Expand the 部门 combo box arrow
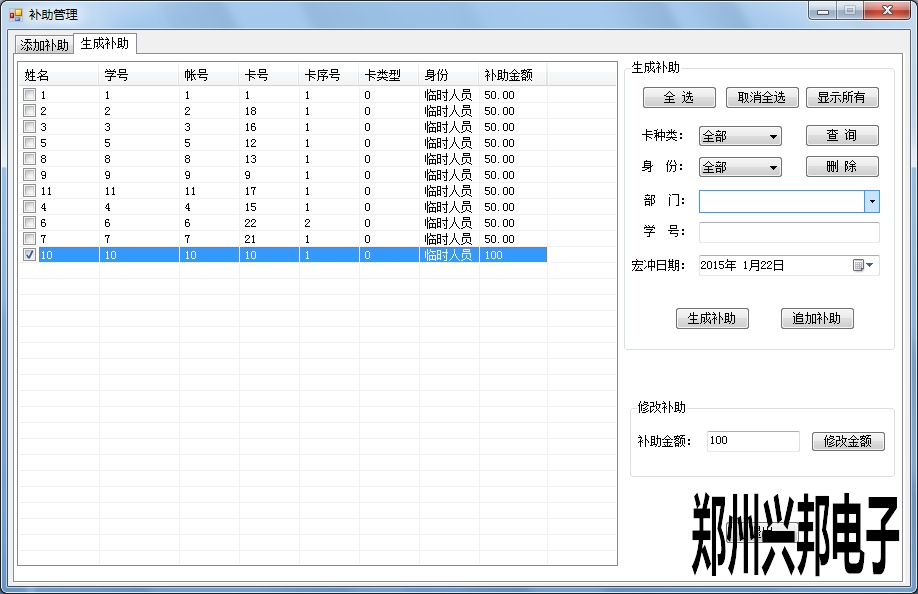This screenshot has width=918, height=594. [871, 202]
